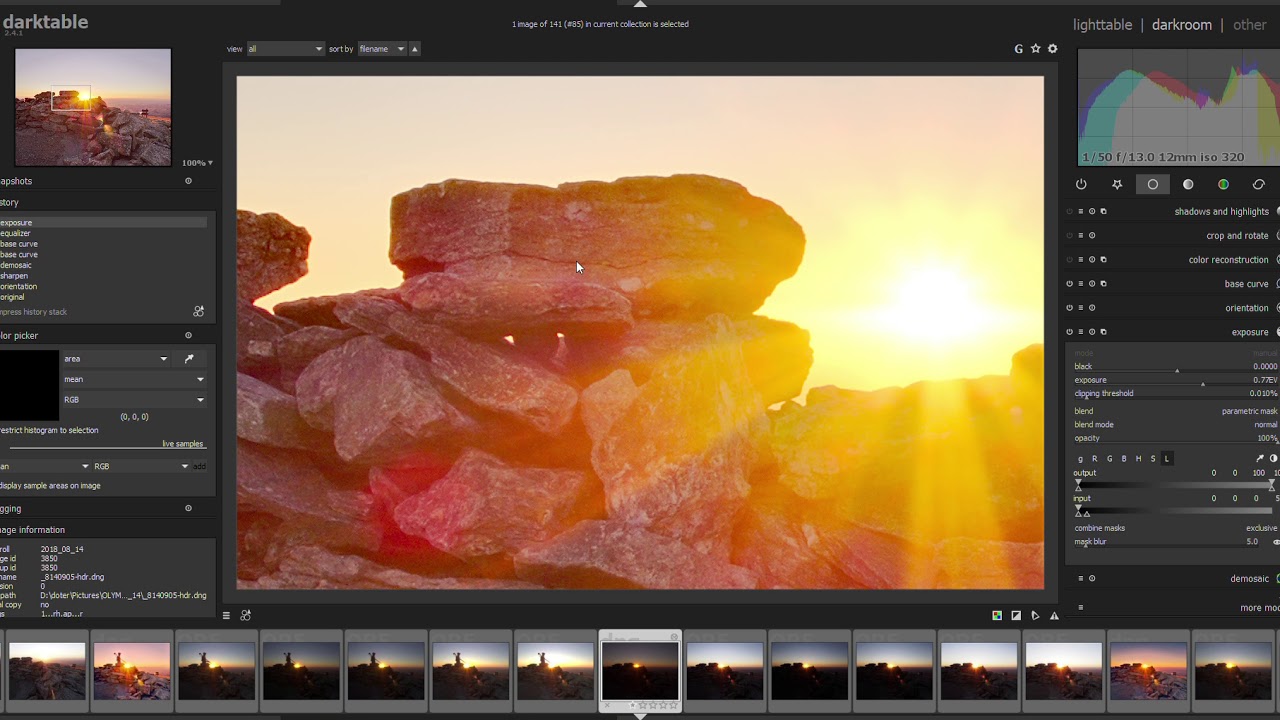Switch off orientation module
Viewport: 1280px width, 720px height.
pos(1069,308)
